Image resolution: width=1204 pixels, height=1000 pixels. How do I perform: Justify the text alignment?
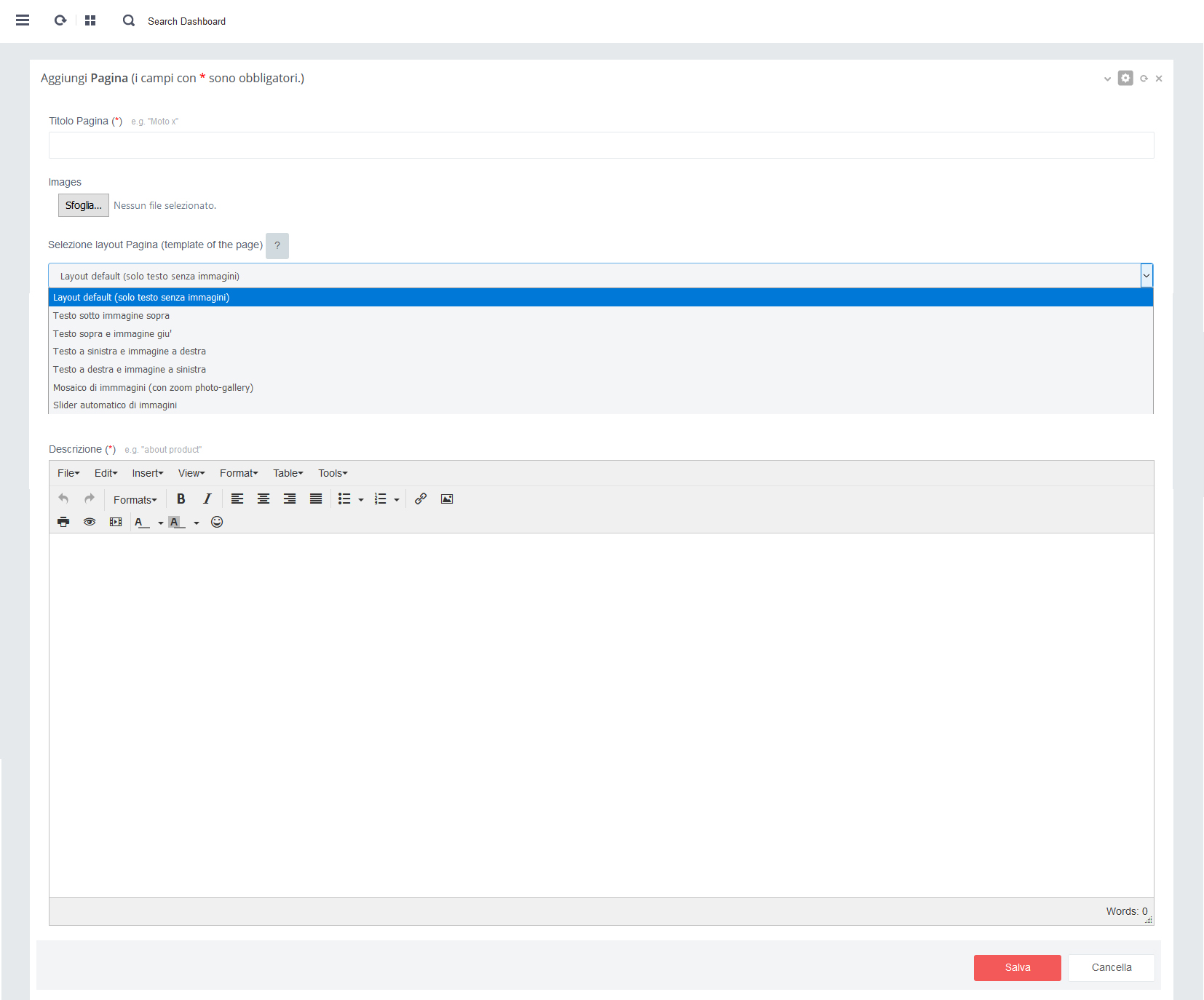click(316, 499)
